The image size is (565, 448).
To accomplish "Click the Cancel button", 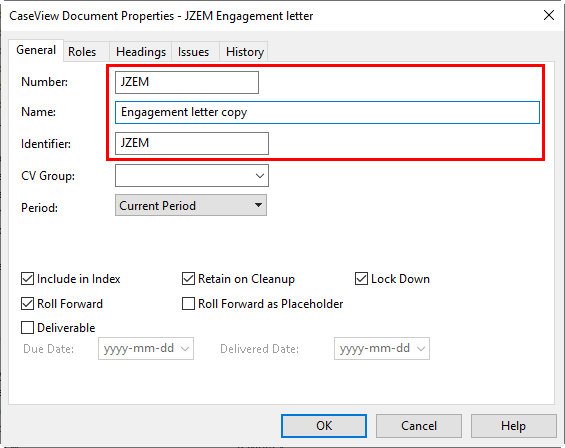I will [x=419, y=426].
